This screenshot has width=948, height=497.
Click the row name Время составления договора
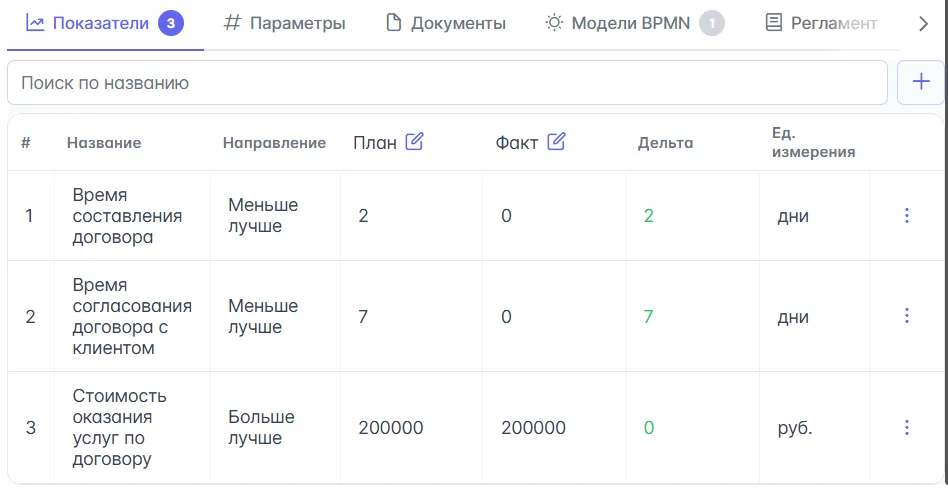[112, 216]
